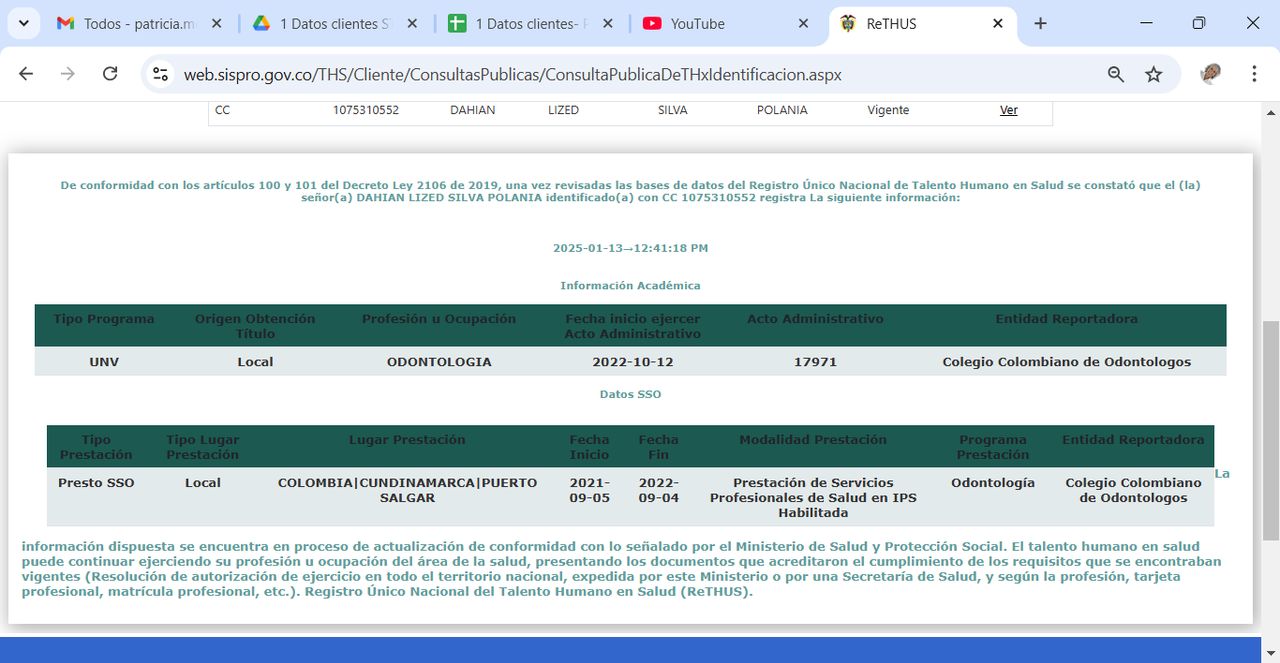Bookmark this page with the star
The height and width of the screenshot is (663, 1280).
1154,74
